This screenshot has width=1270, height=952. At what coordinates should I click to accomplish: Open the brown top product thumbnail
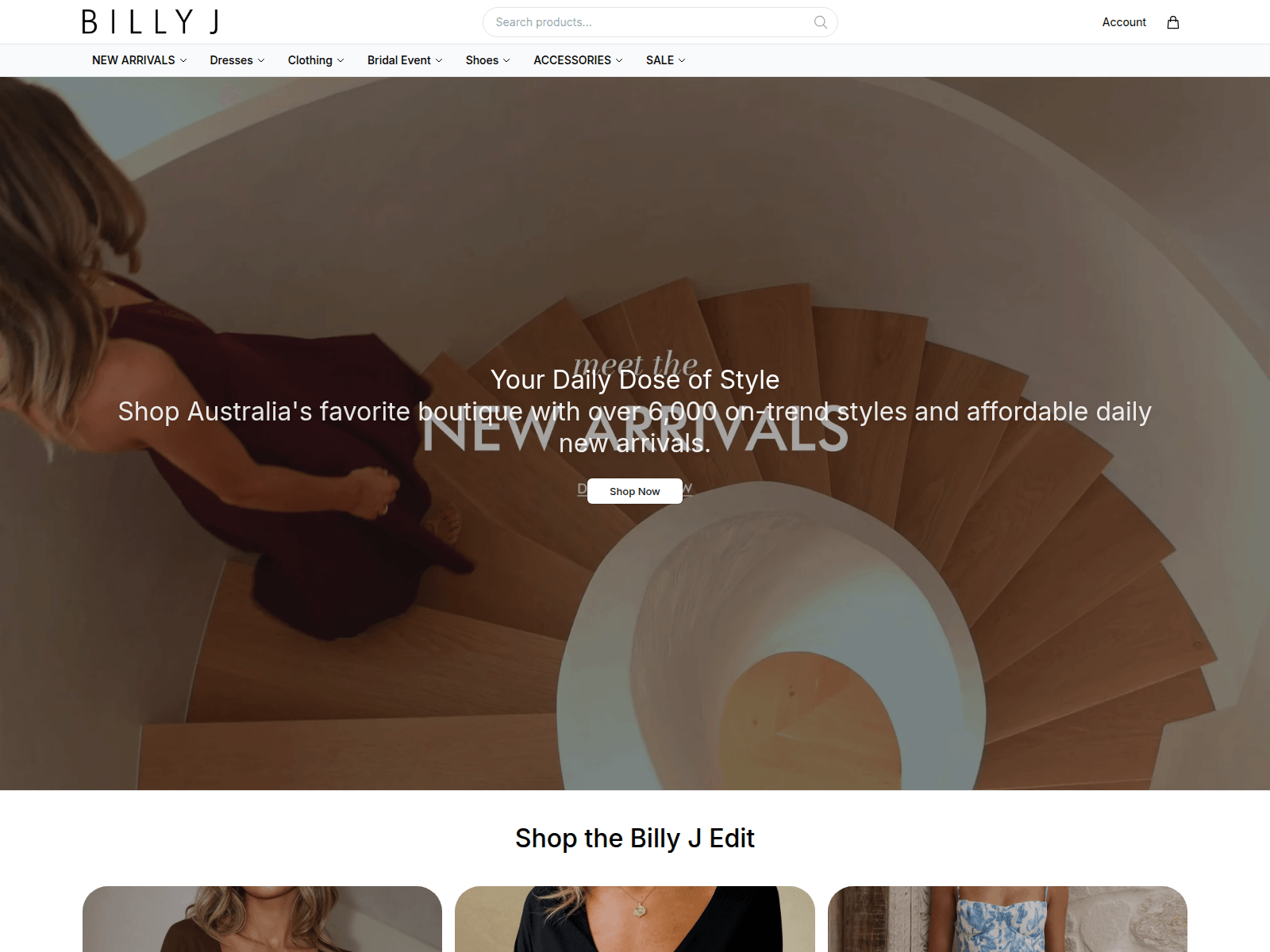point(262,919)
